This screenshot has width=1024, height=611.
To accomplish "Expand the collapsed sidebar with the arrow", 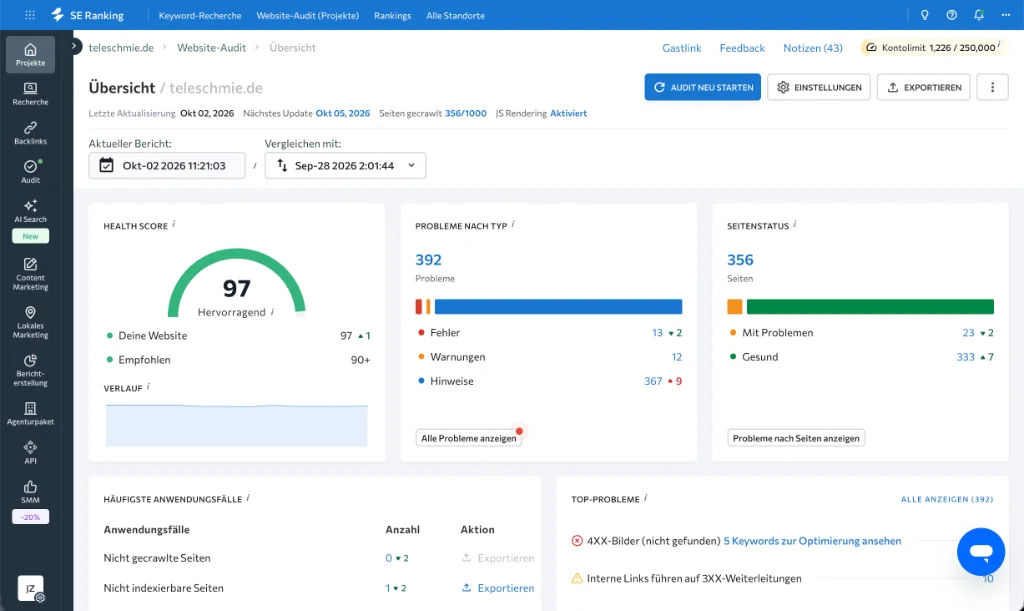I will (x=74, y=46).
